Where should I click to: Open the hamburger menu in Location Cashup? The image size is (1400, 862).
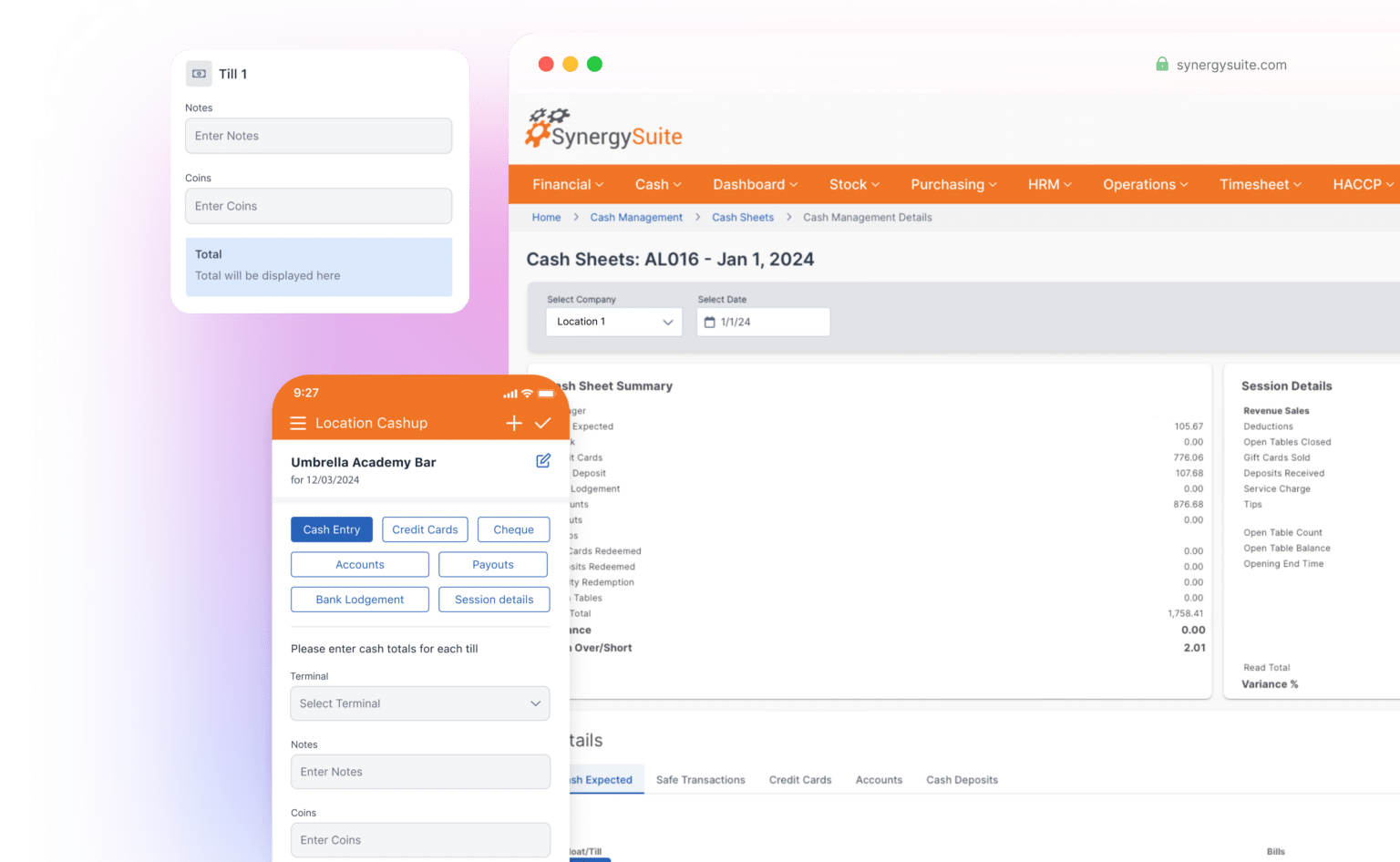pyautogui.click(x=298, y=423)
